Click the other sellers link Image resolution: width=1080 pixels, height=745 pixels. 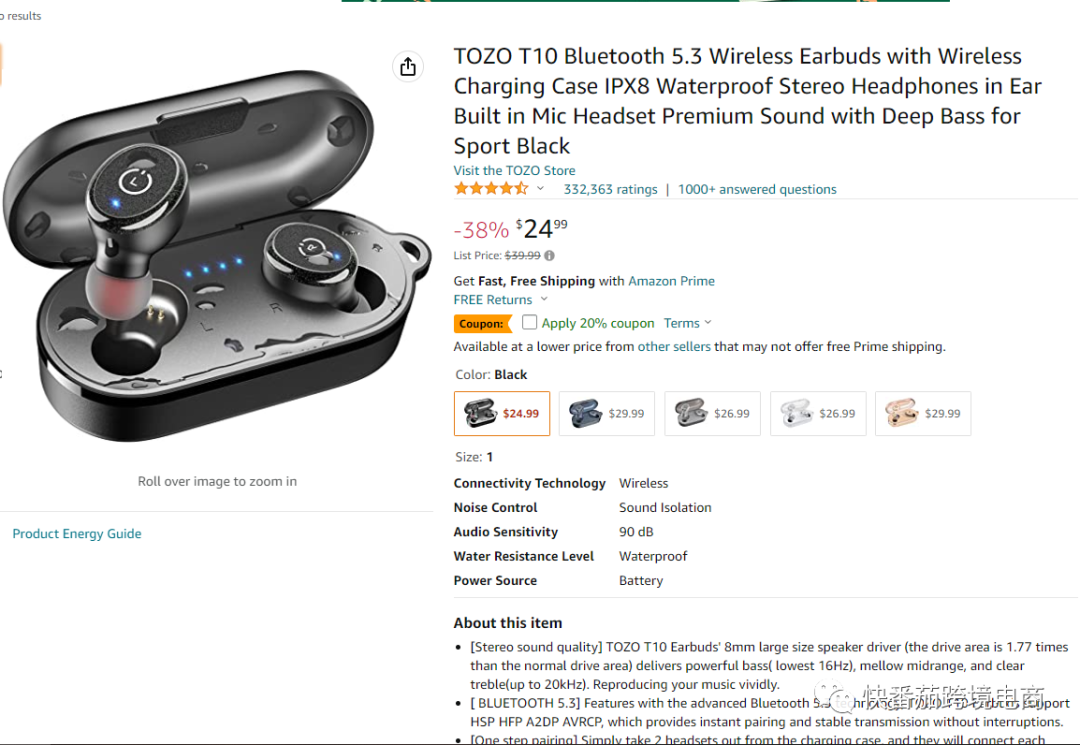[674, 347]
